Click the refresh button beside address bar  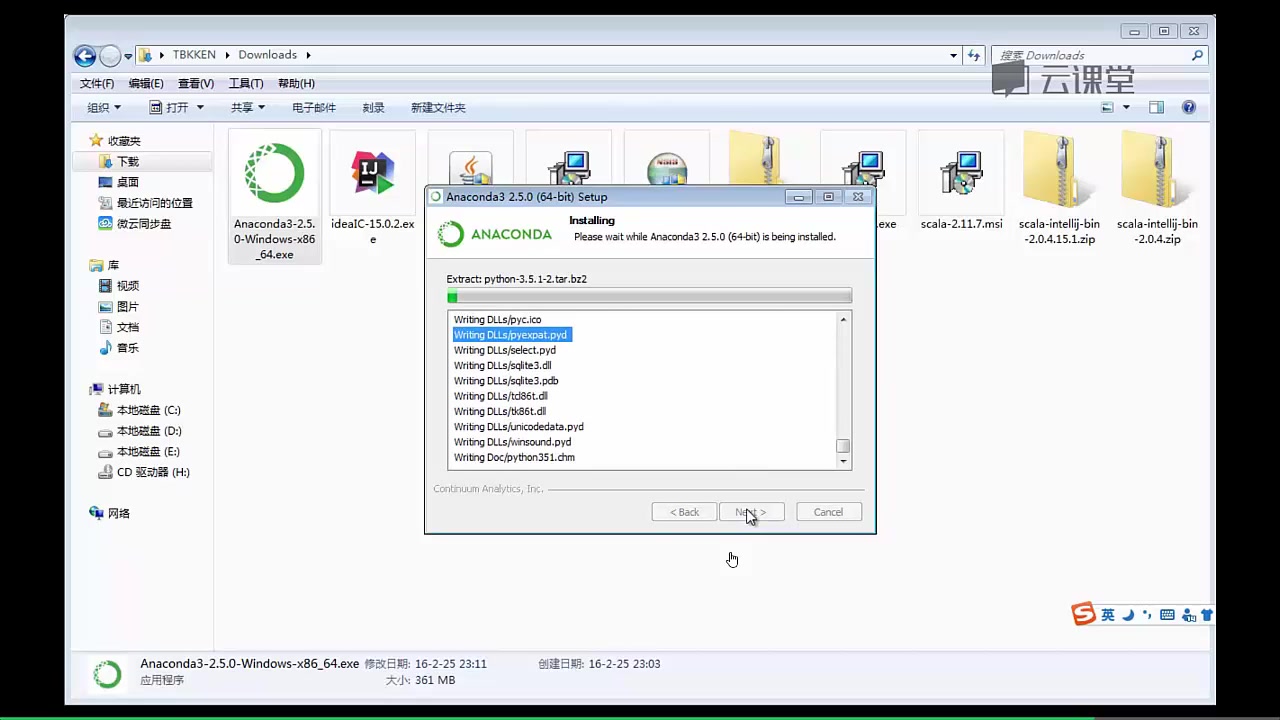[x=974, y=55]
